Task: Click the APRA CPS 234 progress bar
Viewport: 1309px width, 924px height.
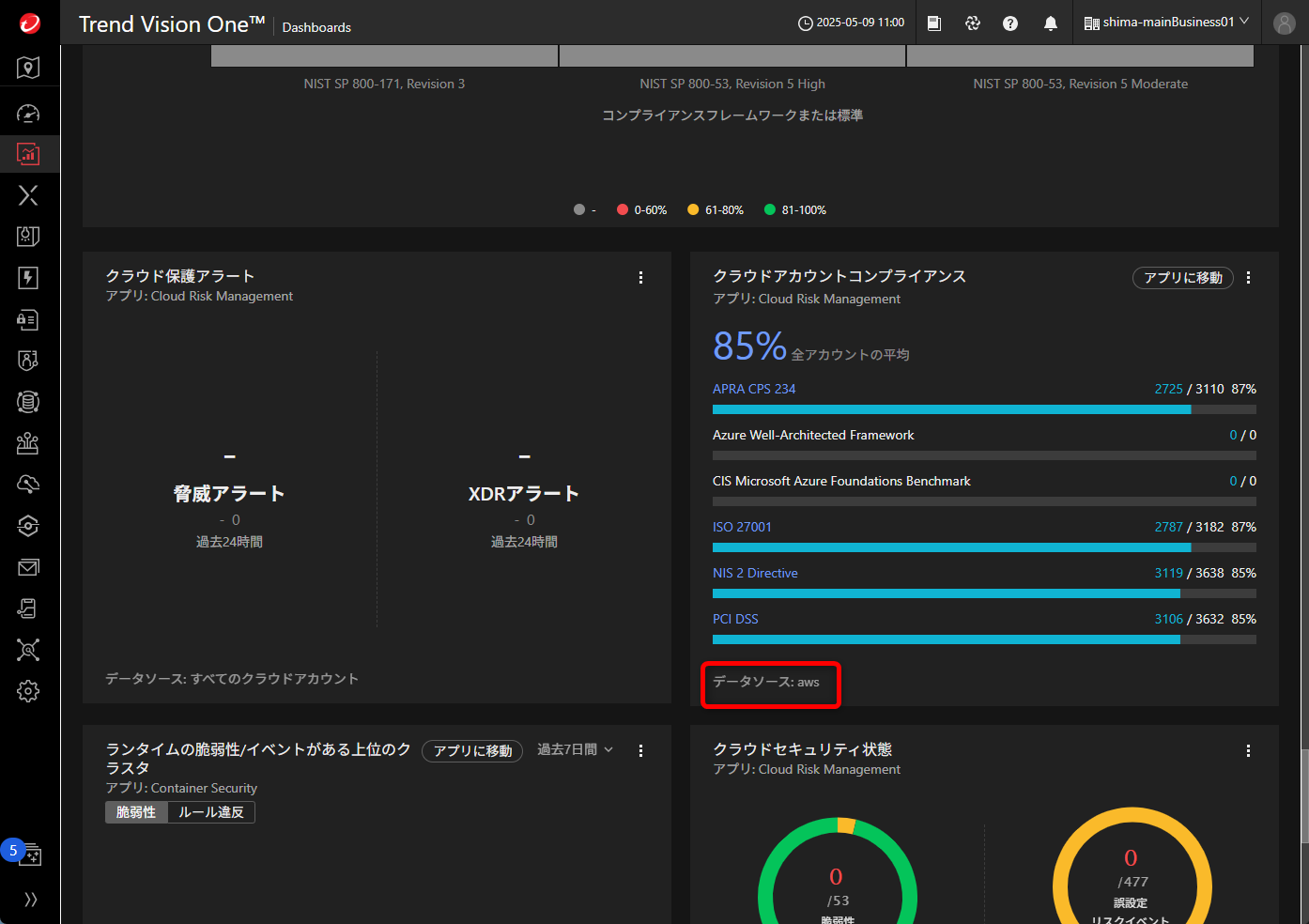Action: point(984,409)
